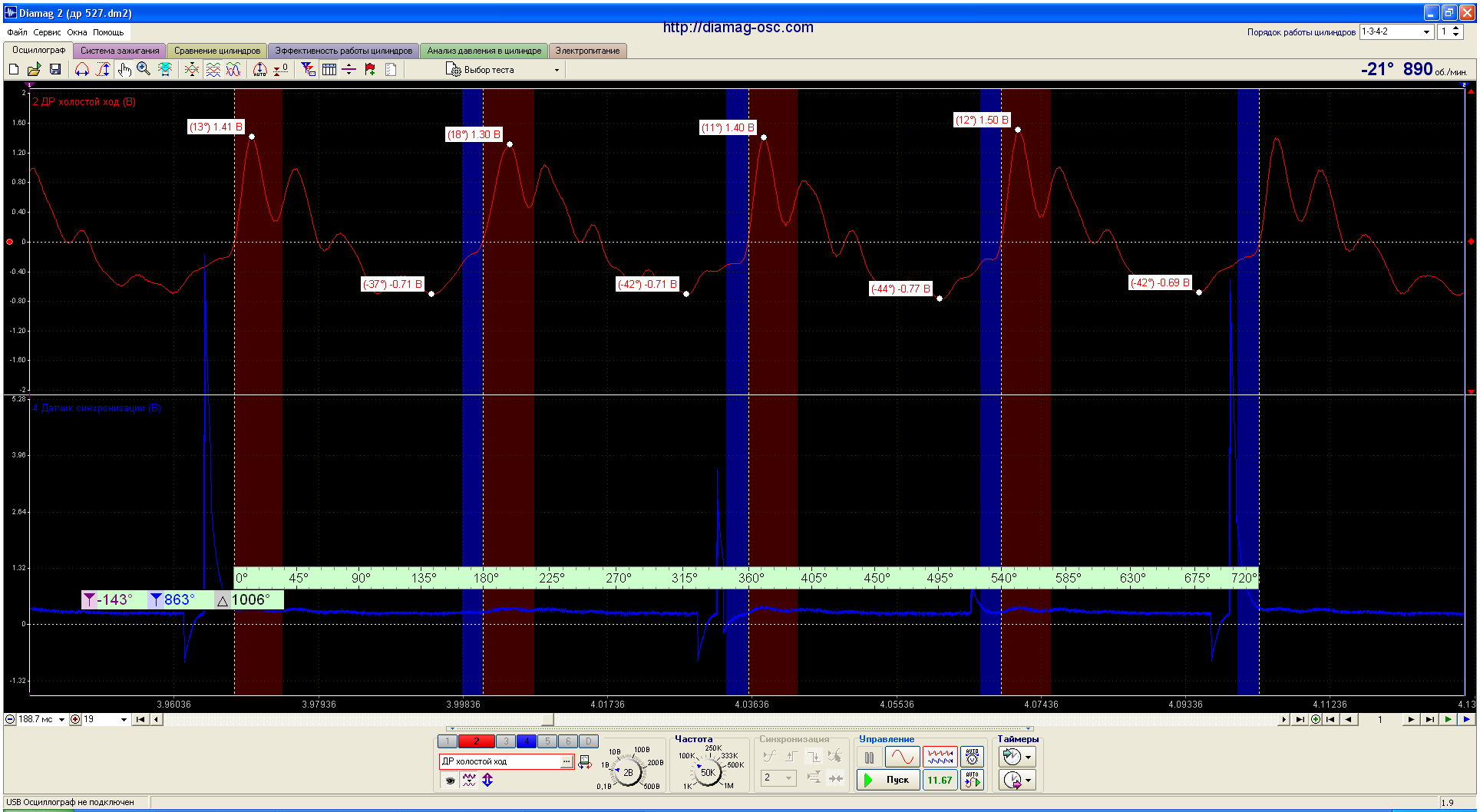Switch to the 'Система зажигания' tab

tap(120, 51)
